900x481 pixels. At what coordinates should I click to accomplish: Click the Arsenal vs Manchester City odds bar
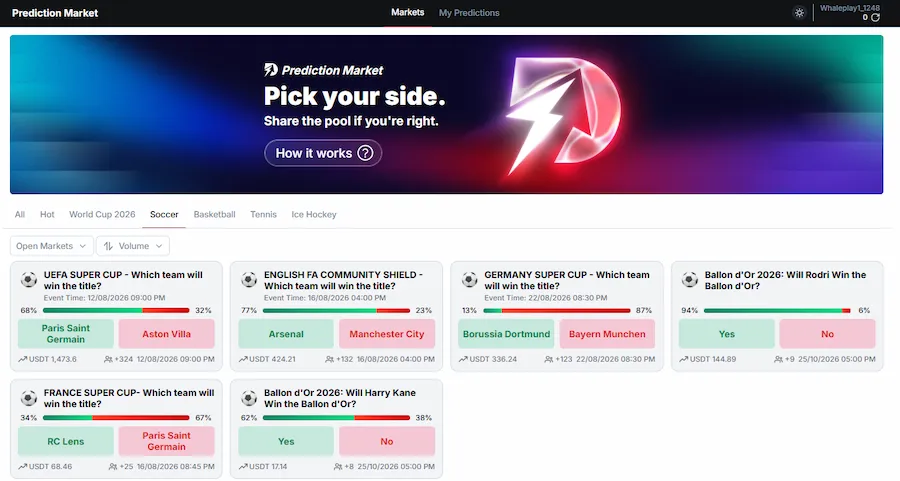click(336, 311)
